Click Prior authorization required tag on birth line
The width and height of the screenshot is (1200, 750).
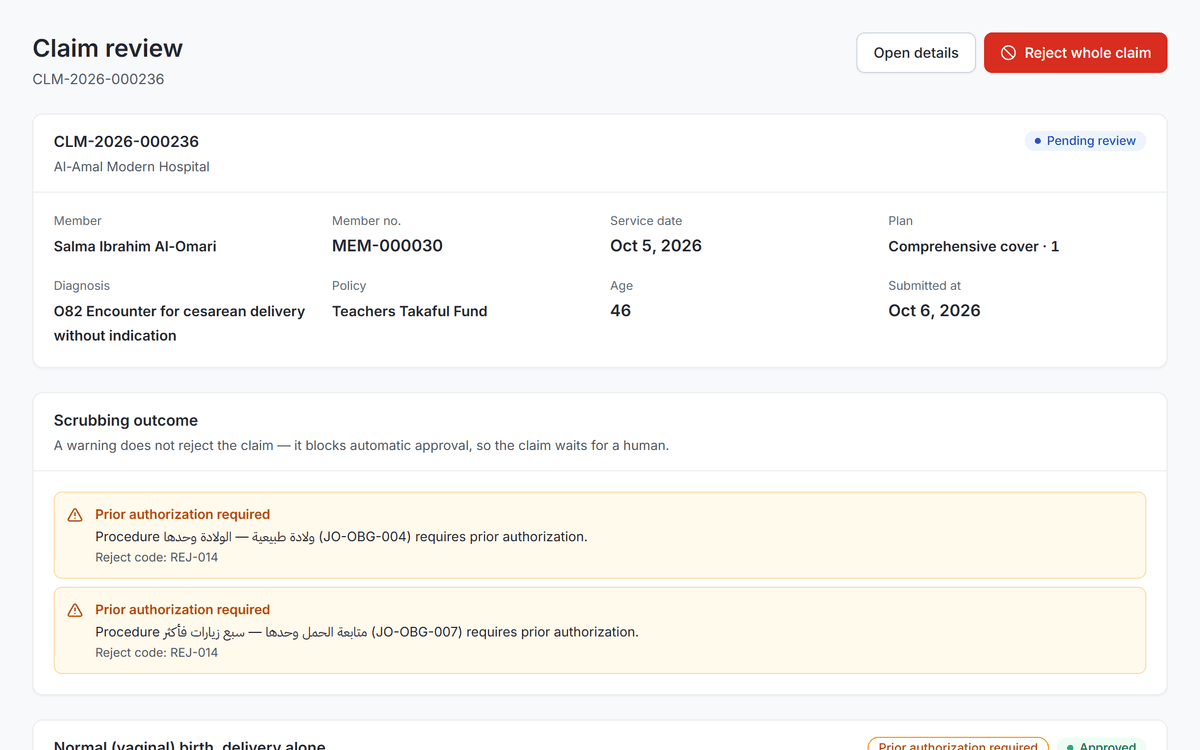[x=958, y=746]
